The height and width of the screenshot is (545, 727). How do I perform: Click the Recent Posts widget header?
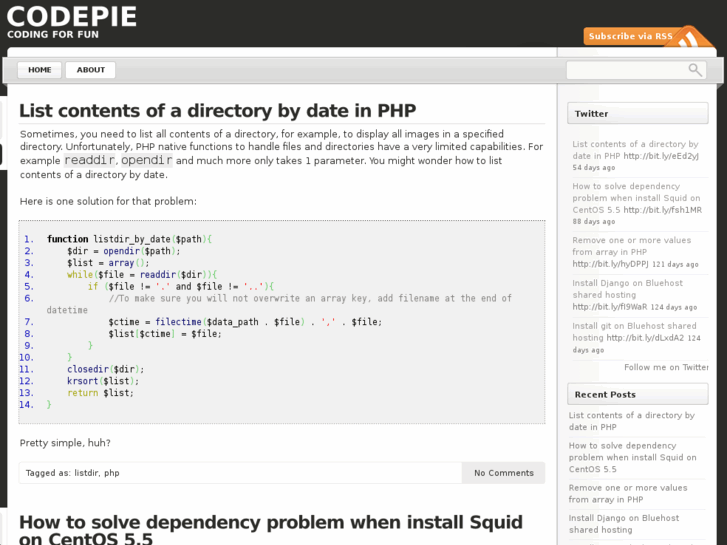click(638, 394)
